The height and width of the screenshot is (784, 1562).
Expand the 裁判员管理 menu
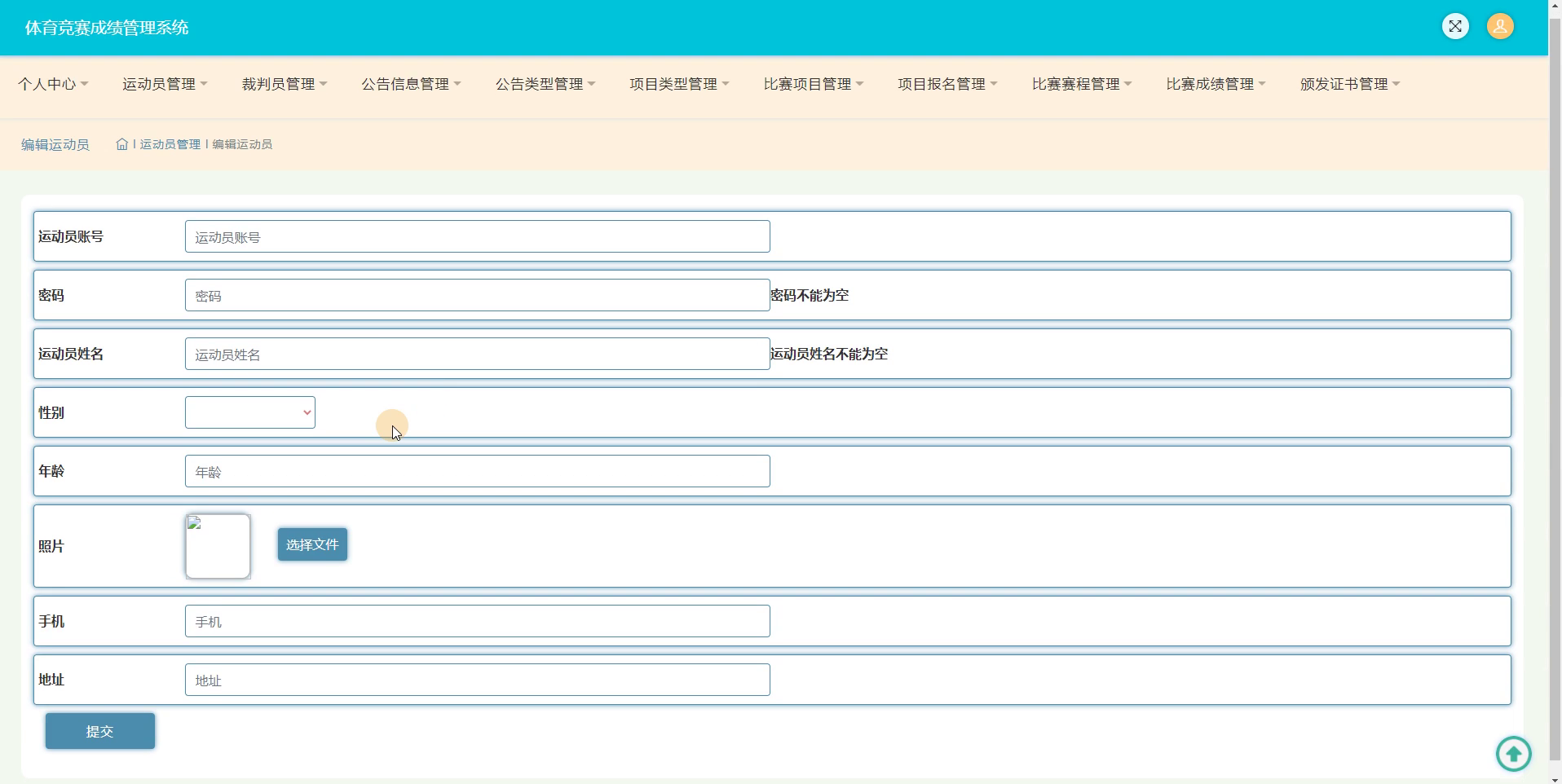click(285, 84)
